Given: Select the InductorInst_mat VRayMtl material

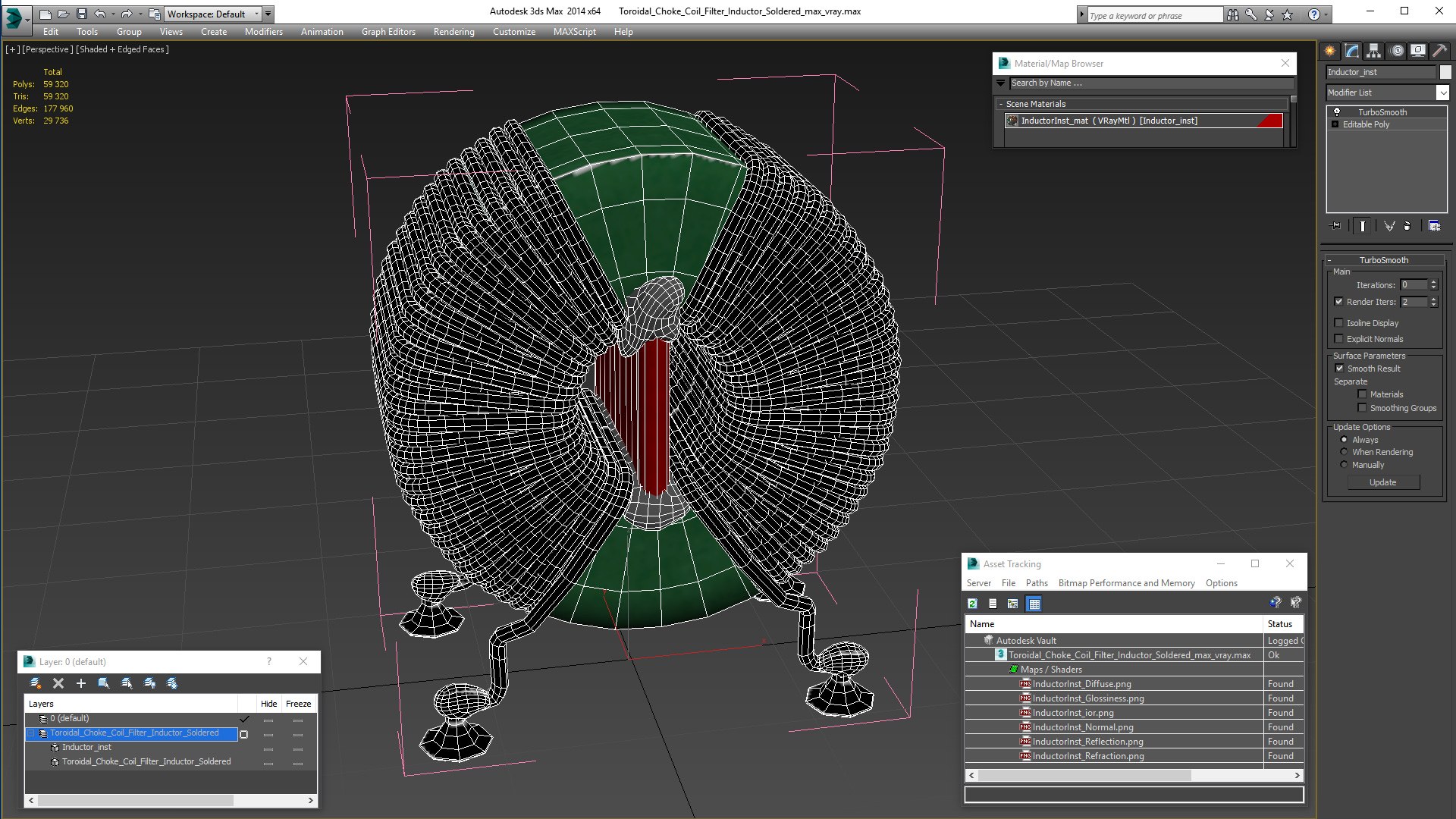Looking at the screenshot, I should click(x=1144, y=121).
